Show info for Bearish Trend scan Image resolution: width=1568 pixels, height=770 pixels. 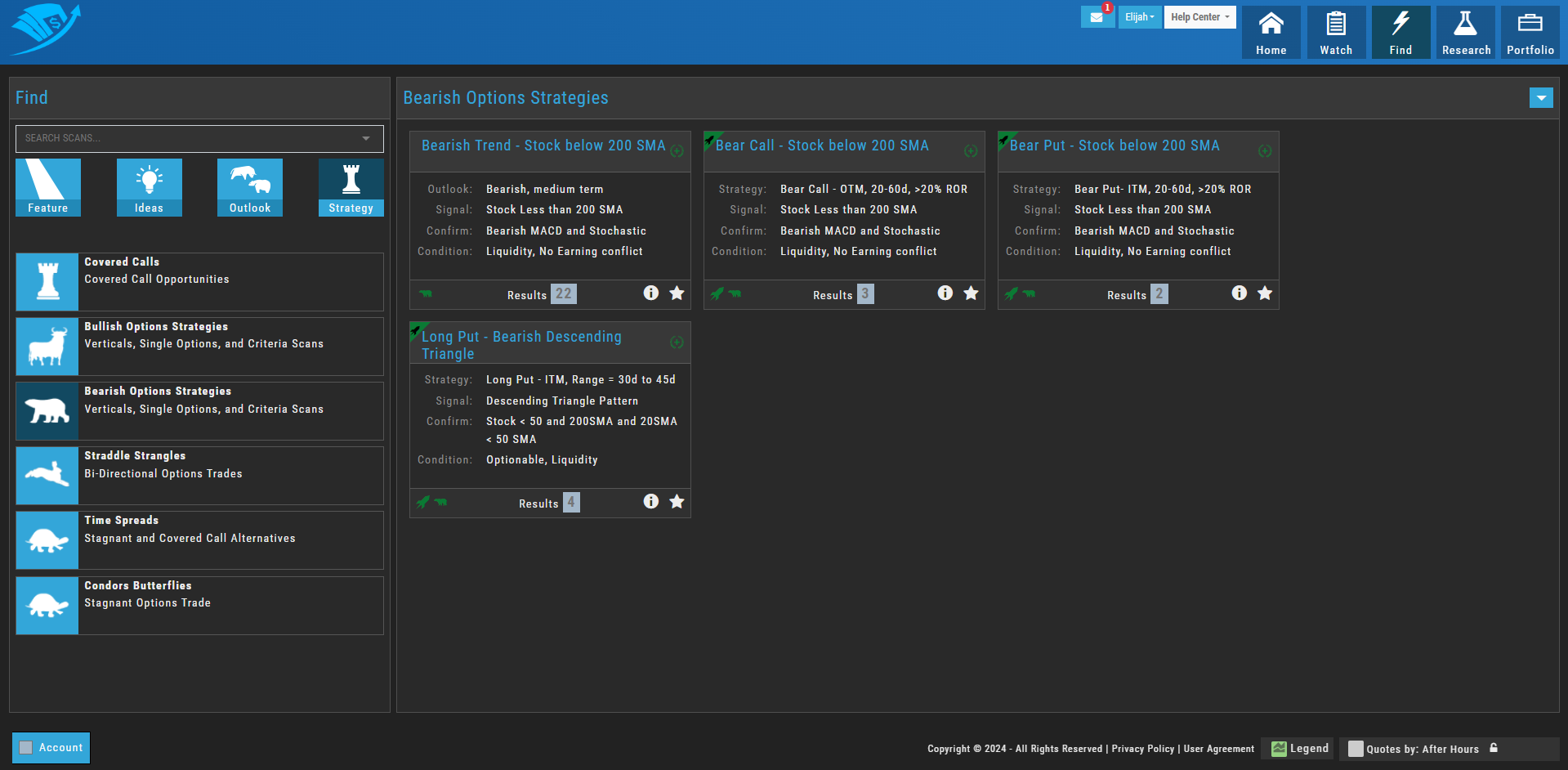coord(651,293)
